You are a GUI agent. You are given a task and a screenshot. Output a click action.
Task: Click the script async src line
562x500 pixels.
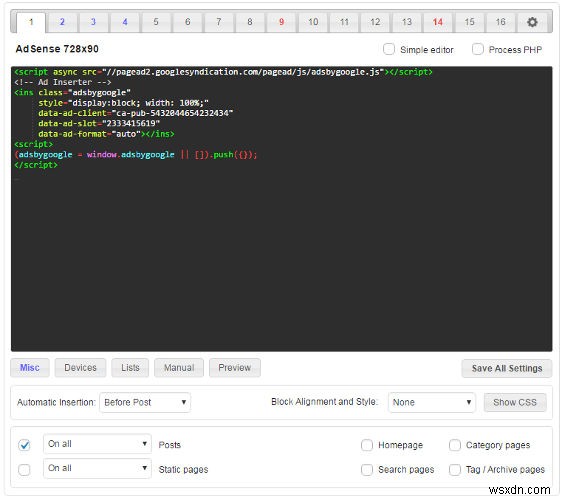point(223,72)
